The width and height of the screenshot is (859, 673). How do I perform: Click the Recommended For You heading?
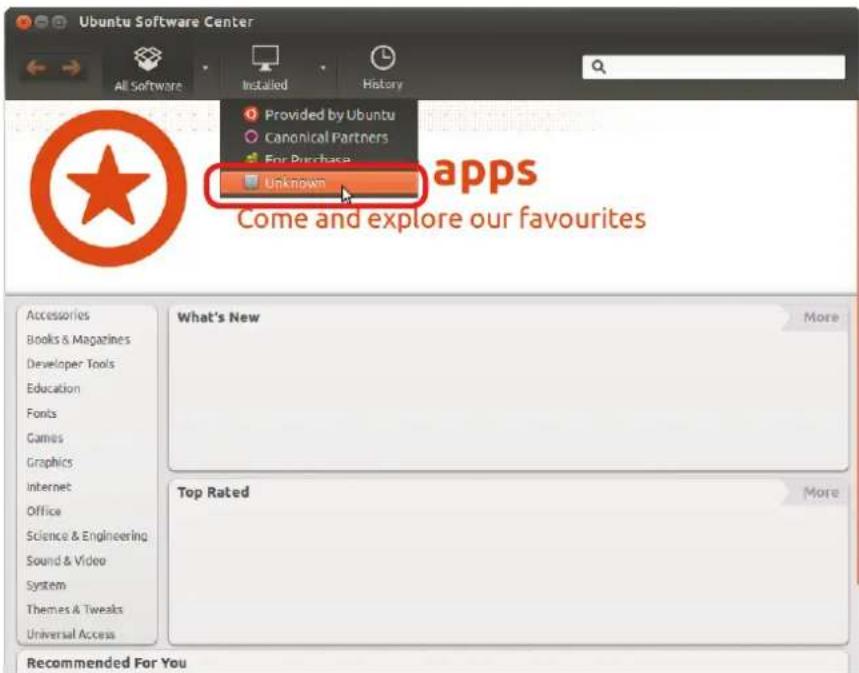pos(107,663)
